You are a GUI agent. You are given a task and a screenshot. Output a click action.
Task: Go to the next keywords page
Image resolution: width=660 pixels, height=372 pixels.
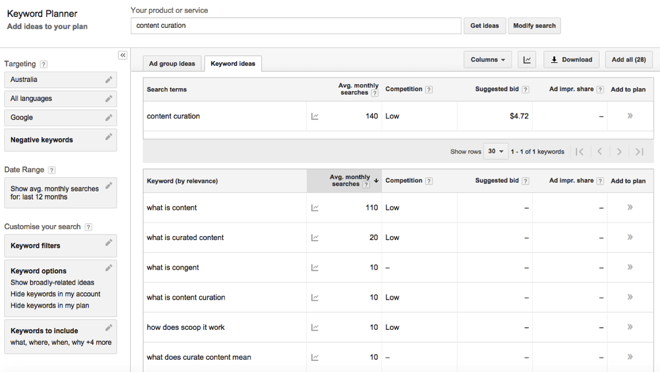[619, 151]
